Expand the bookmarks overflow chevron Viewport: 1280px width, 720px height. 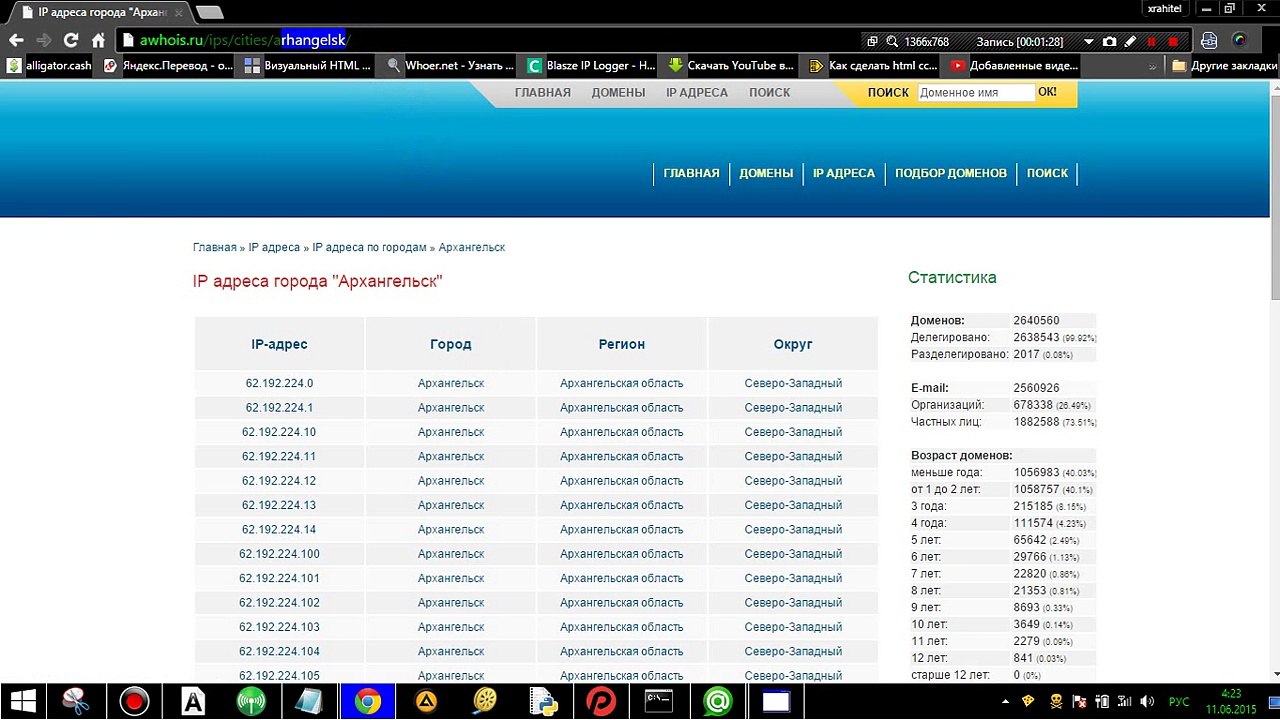pos(1153,66)
